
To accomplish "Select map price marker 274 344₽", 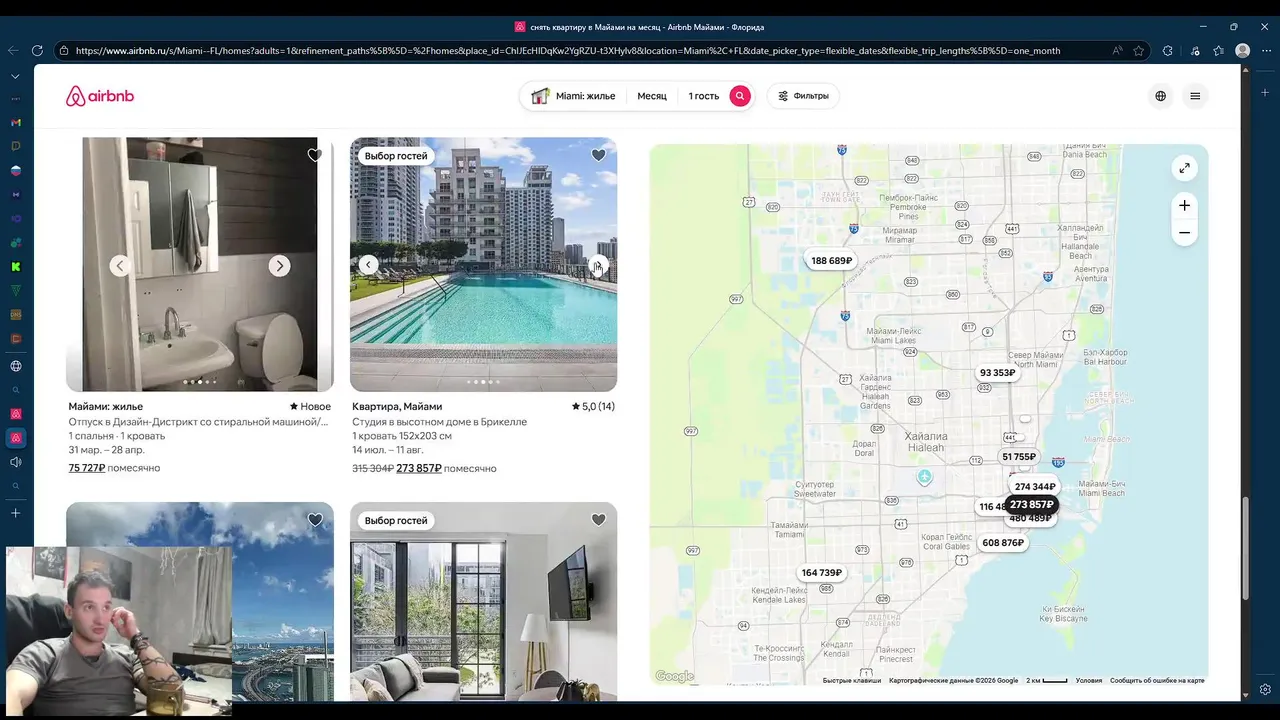I will (x=1035, y=487).
